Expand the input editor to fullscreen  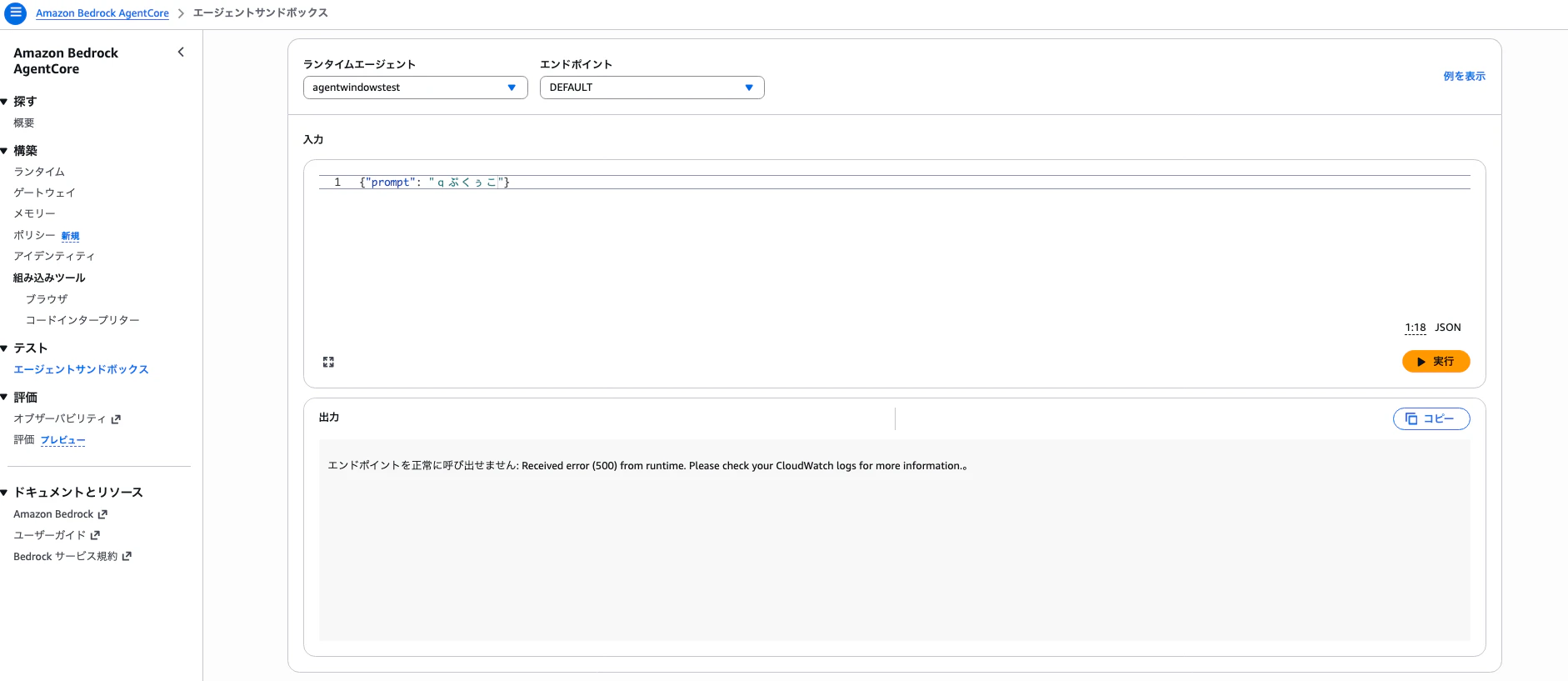[328, 362]
